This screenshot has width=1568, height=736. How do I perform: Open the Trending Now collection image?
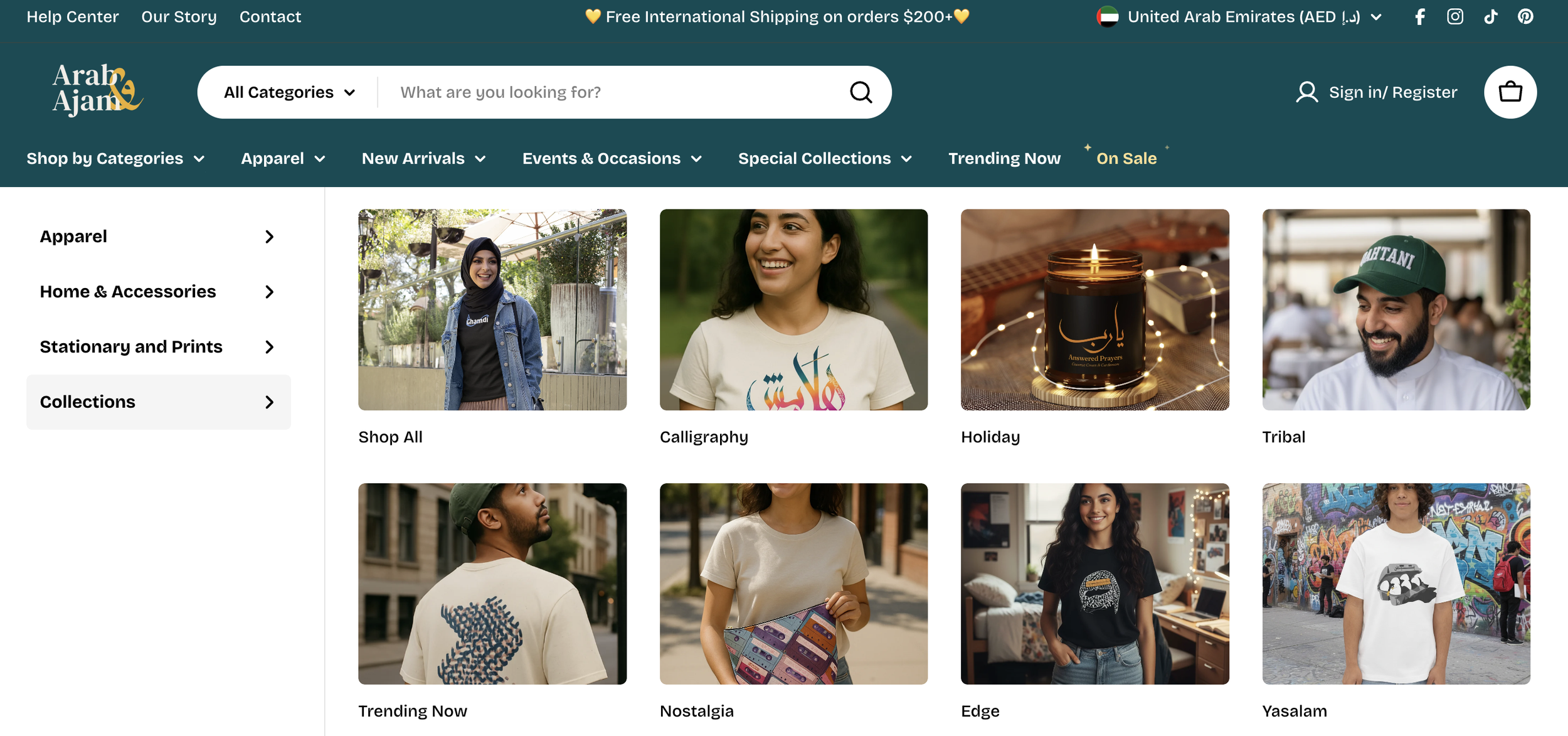coord(492,584)
